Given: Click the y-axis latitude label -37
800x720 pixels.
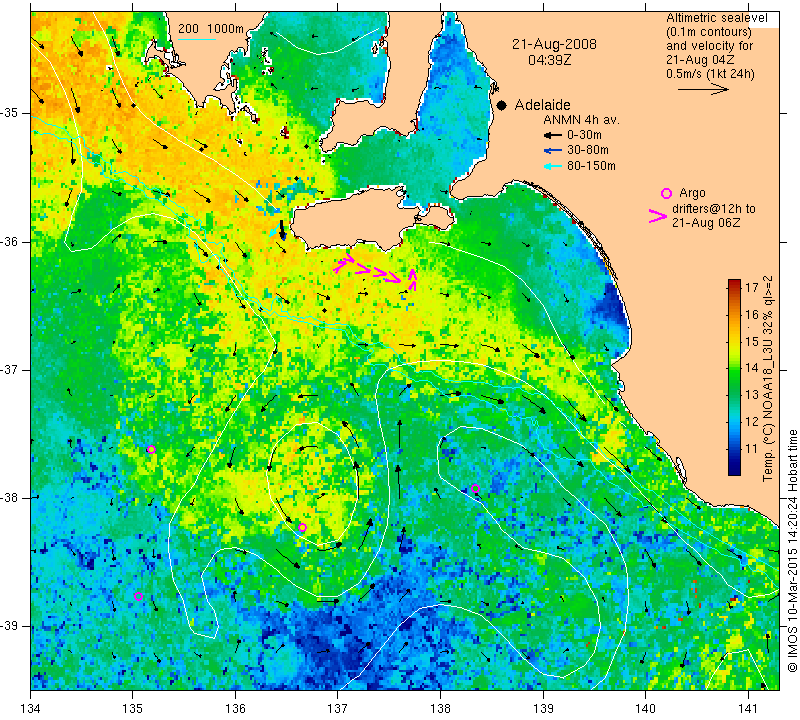Looking at the screenshot, I should click(10, 369).
